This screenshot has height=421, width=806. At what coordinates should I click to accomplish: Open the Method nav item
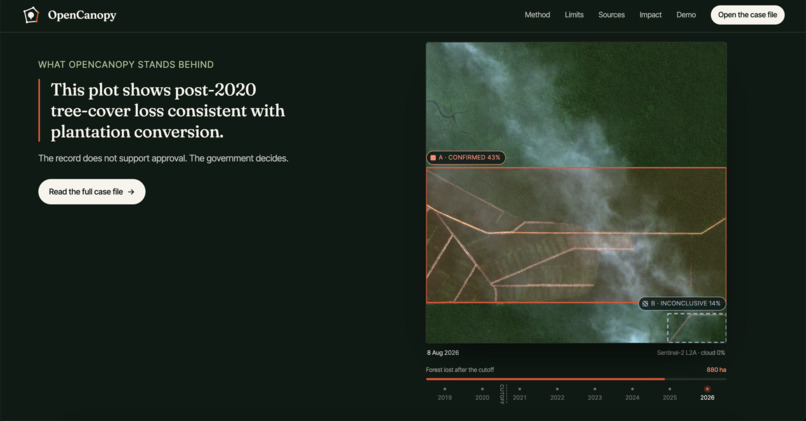click(x=537, y=15)
